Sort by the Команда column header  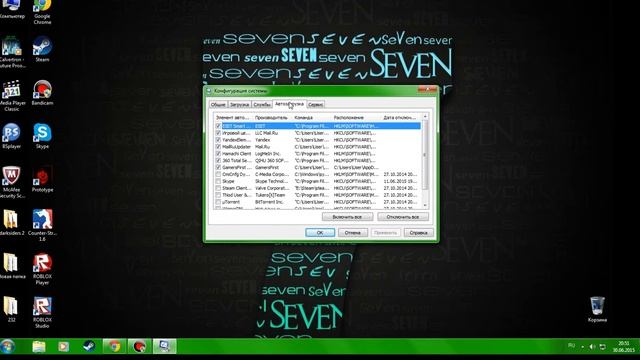coord(312,118)
